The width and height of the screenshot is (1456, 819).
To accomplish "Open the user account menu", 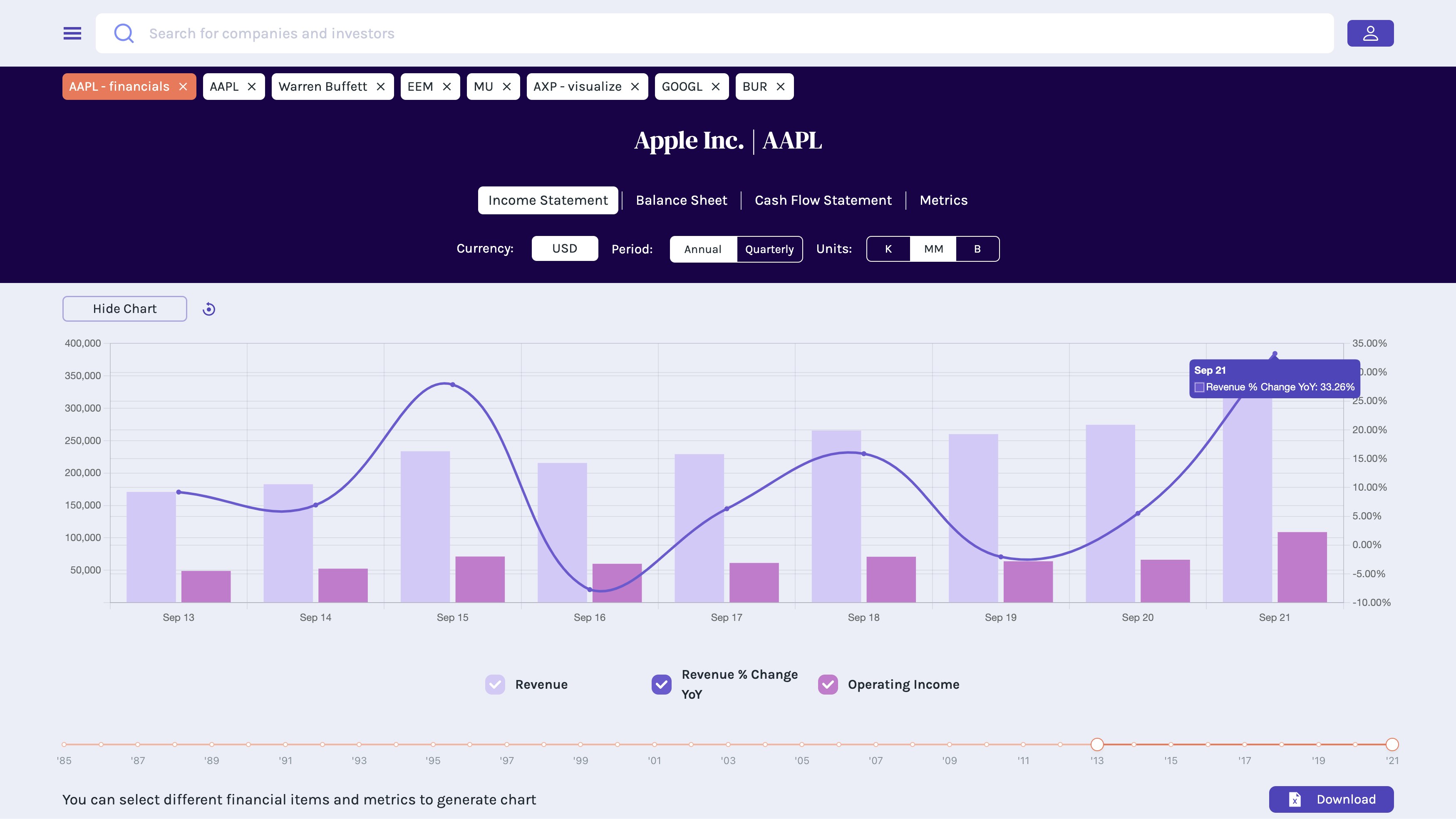I will coord(1370,33).
